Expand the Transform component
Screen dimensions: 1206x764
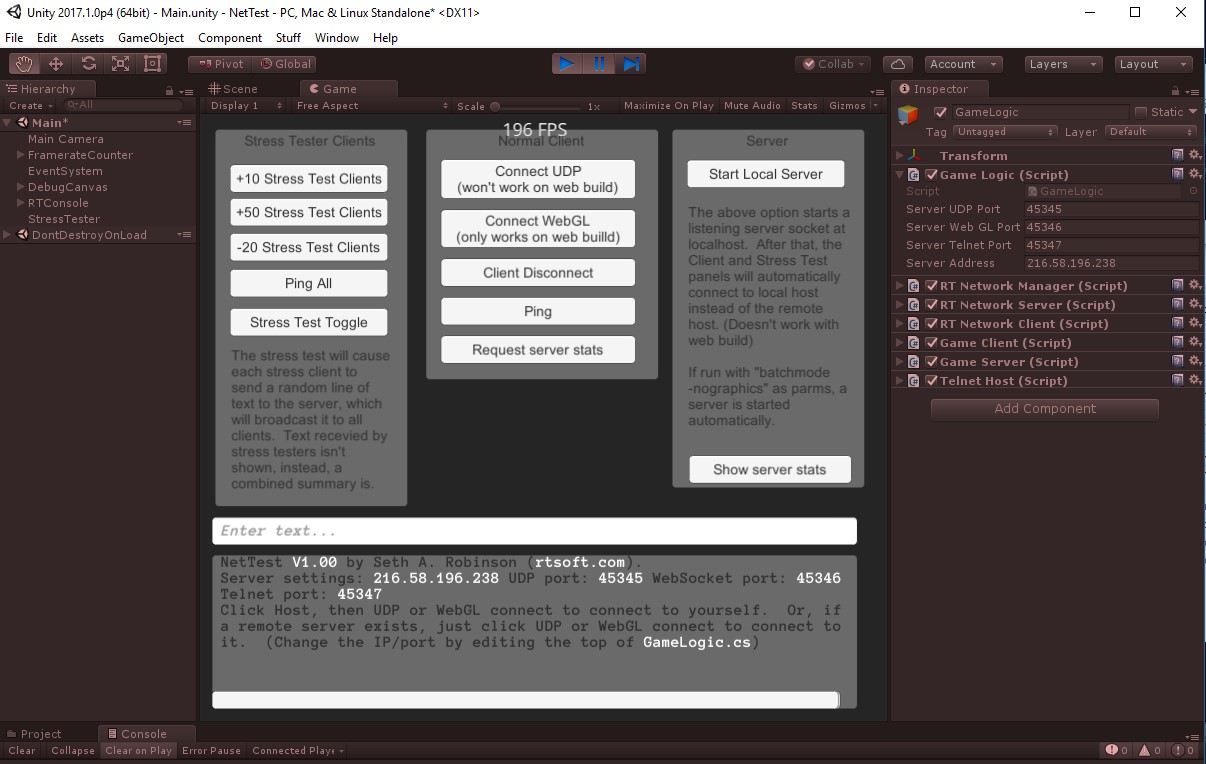900,156
